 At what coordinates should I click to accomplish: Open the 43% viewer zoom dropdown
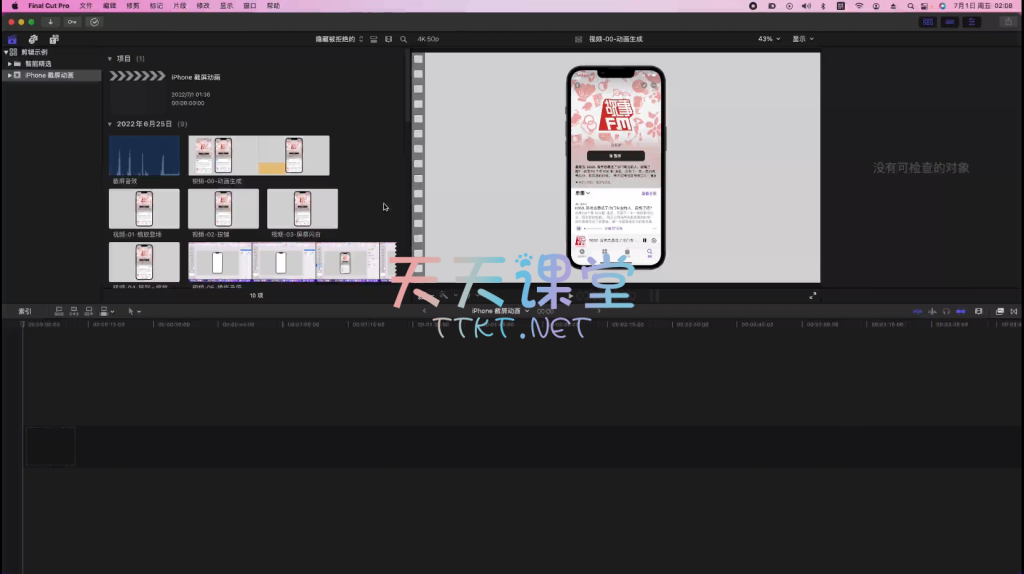768,39
